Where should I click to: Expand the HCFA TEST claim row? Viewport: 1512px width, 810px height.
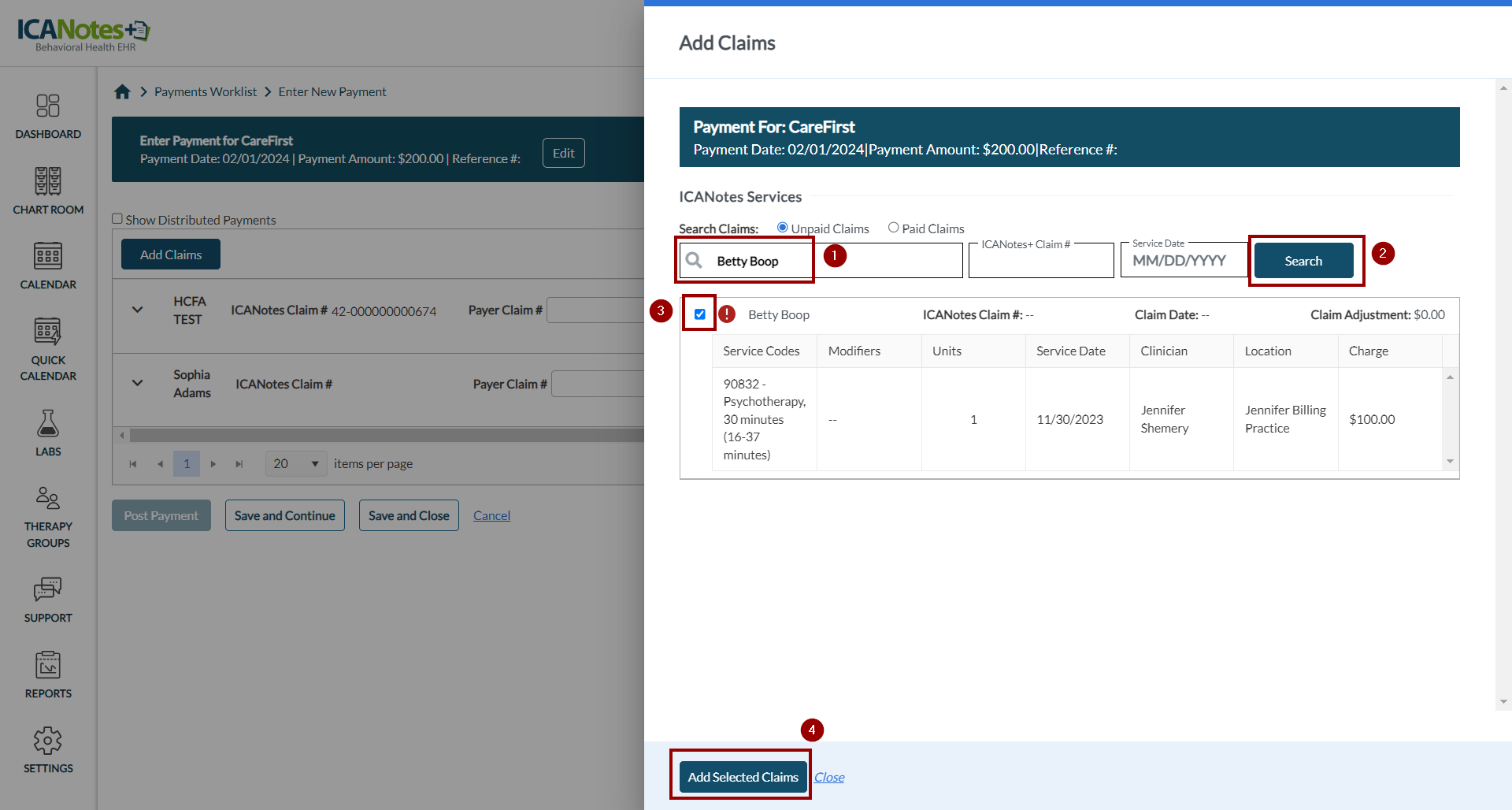point(138,310)
